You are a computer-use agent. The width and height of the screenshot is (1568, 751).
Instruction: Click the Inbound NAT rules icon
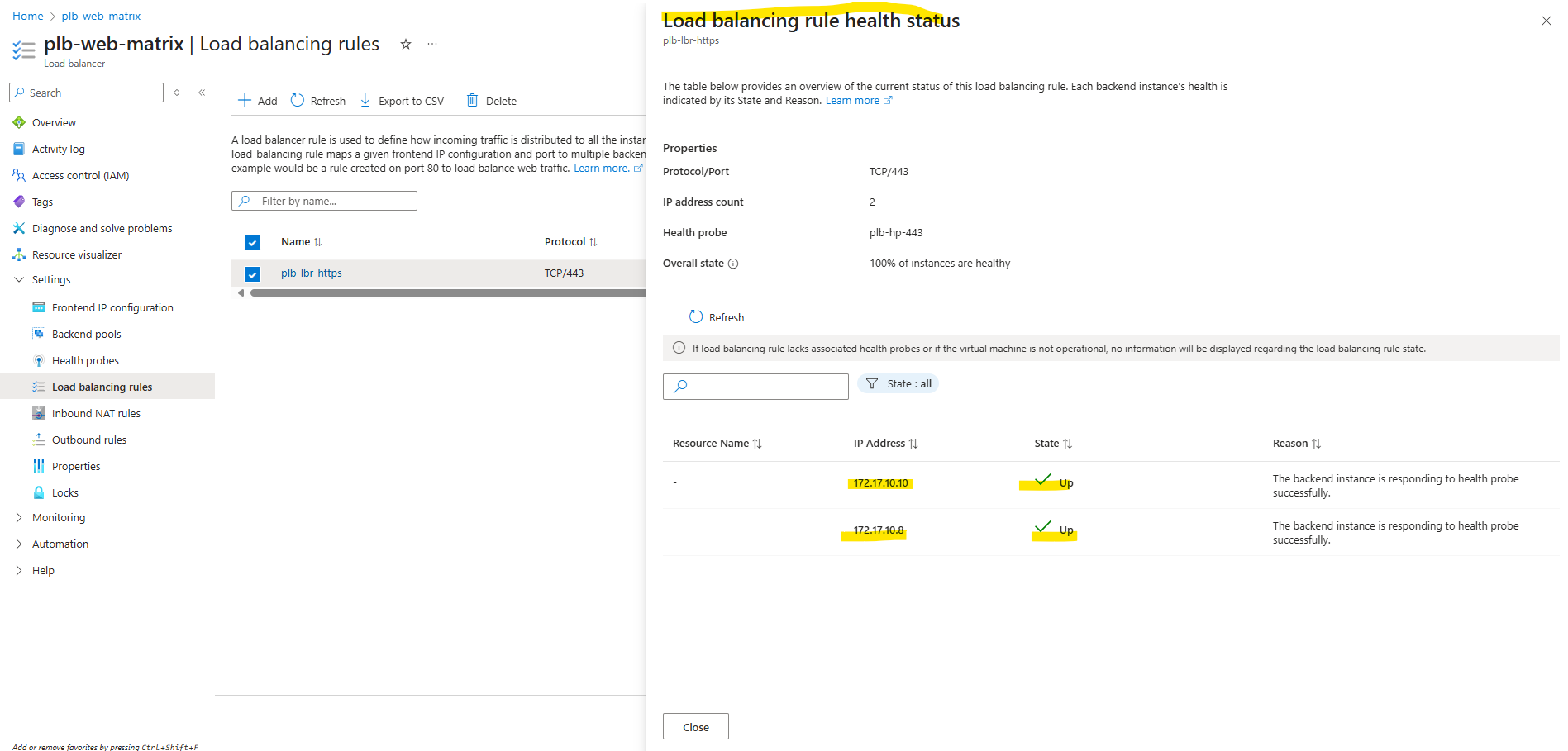(x=39, y=413)
